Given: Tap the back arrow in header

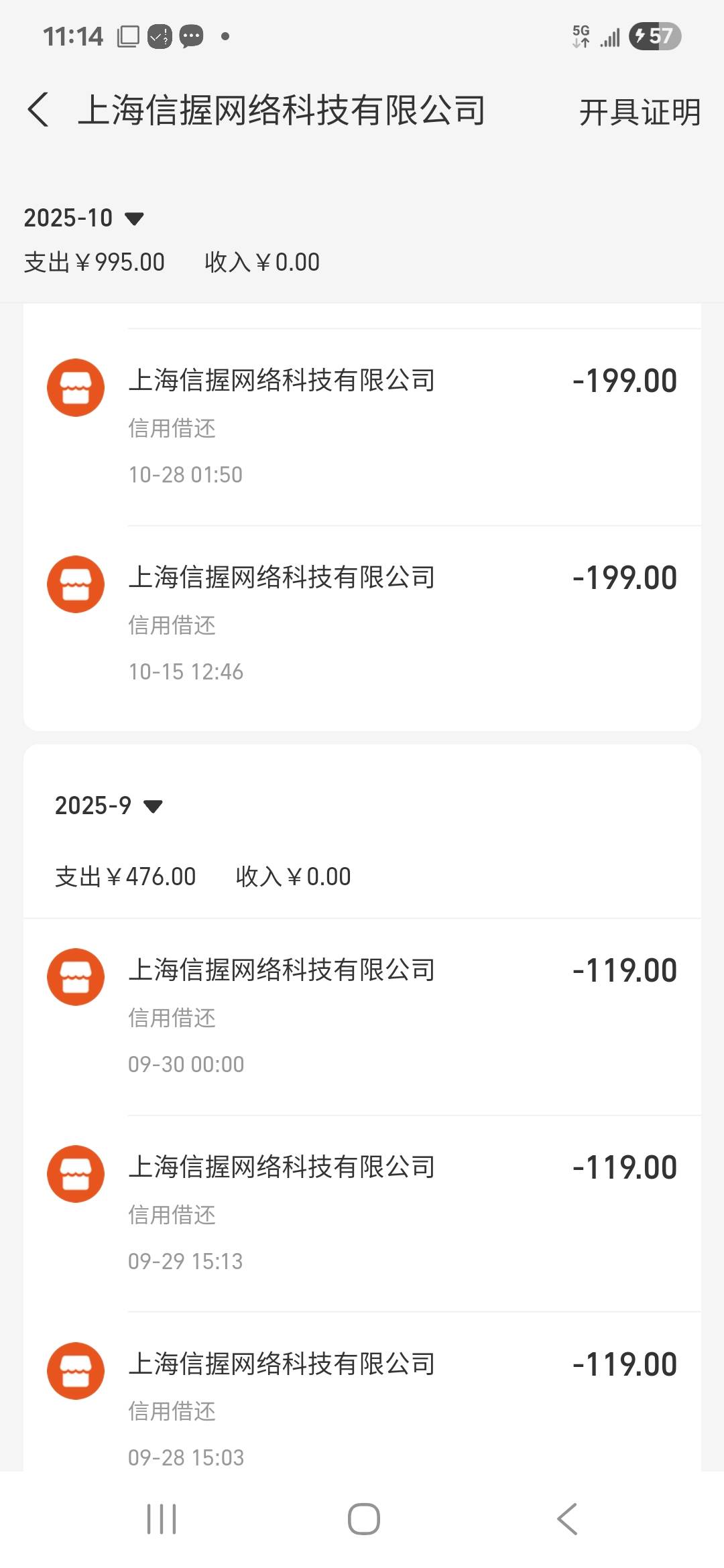Looking at the screenshot, I should pos(38,110).
